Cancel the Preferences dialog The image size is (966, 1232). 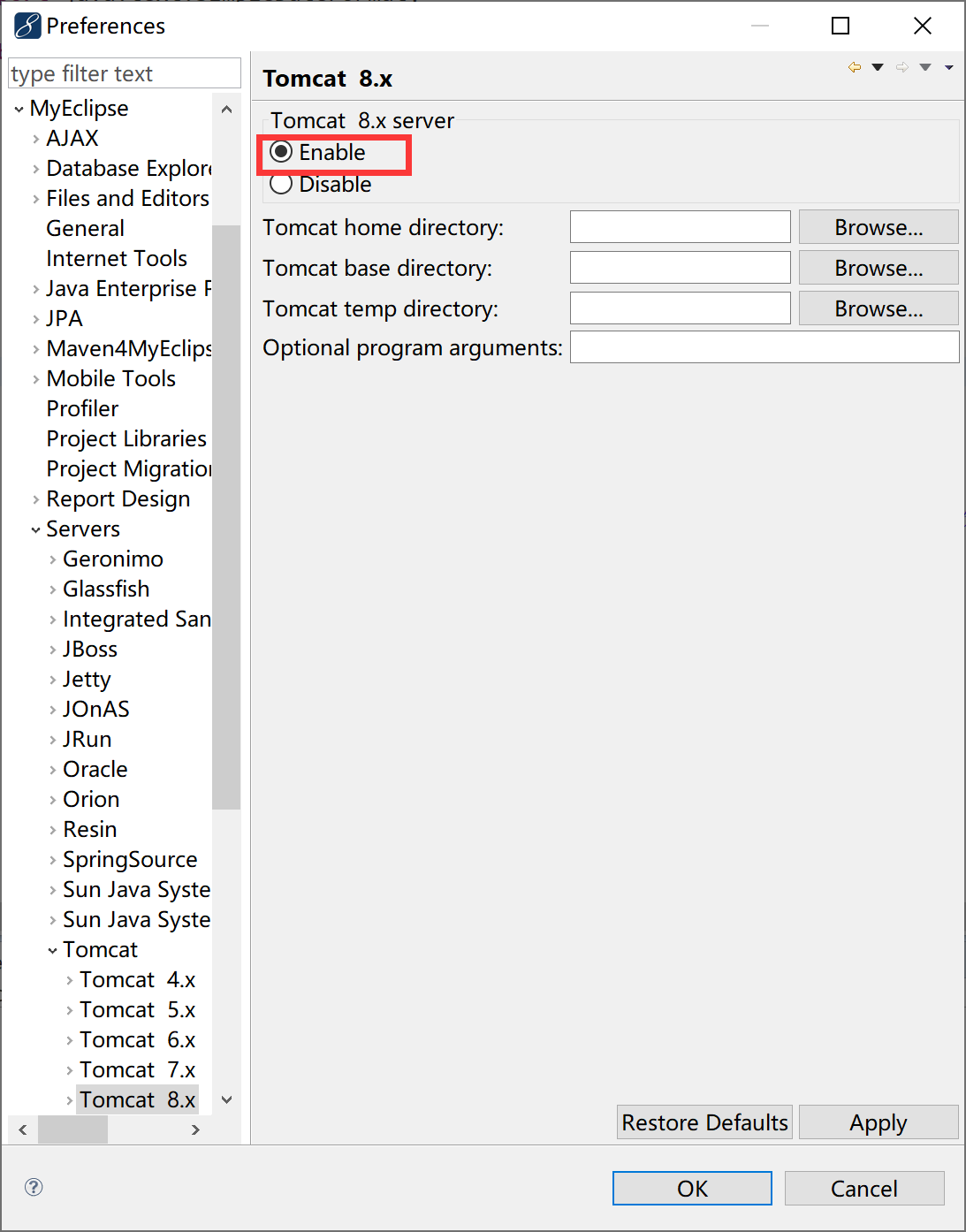point(864,1189)
